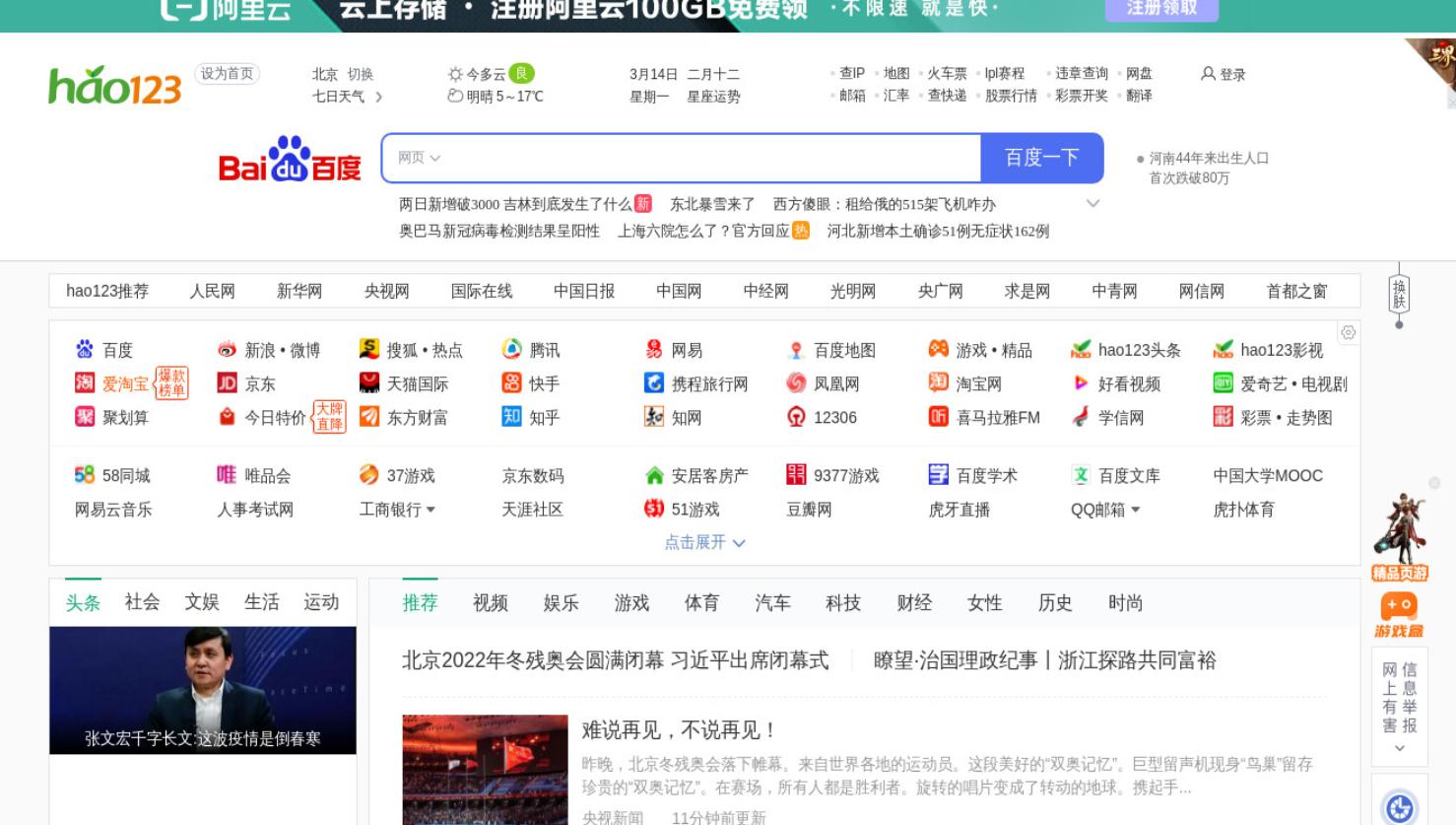Open hao123头条 icon
This screenshot has width=1456, height=825.
click(x=1081, y=350)
